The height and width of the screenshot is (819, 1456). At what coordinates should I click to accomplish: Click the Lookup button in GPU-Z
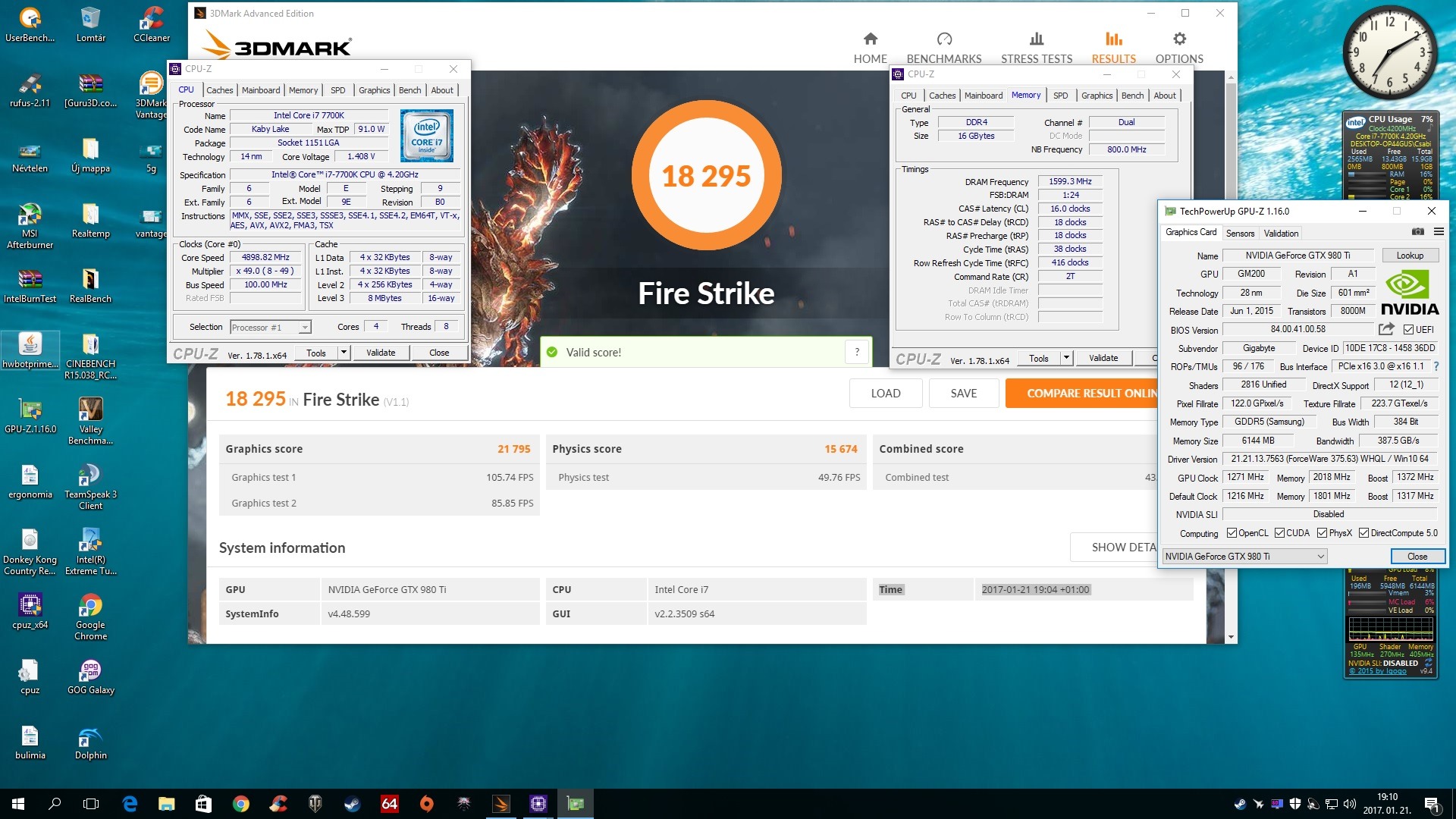[x=1410, y=256]
